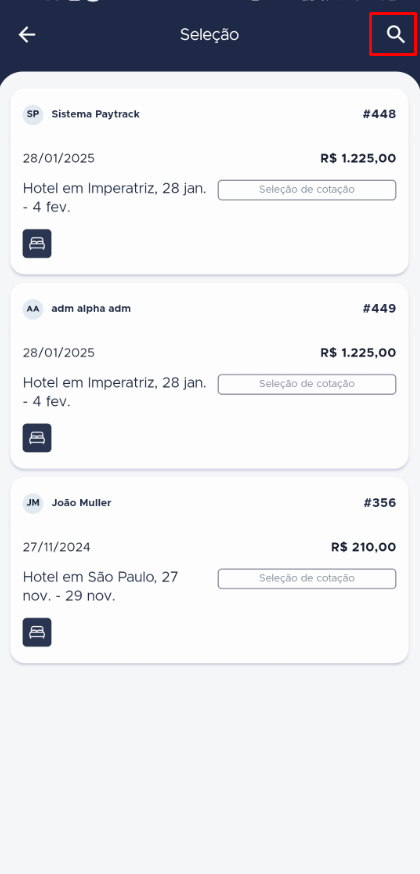Image resolution: width=420 pixels, height=874 pixels.
Task: Tap the 27/11/2024 date on João Muller's card
Action: 56,547
